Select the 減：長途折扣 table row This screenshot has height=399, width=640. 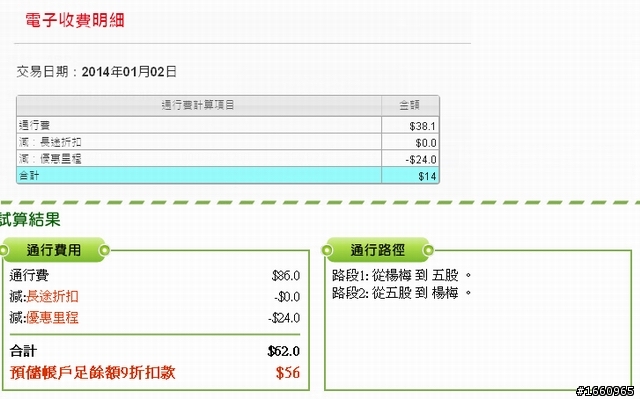[x=228, y=142]
